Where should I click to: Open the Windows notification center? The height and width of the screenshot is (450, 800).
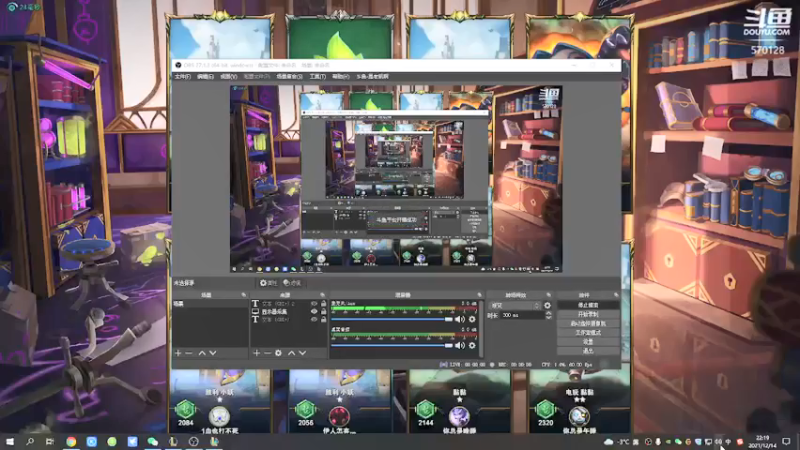coord(786,442)
